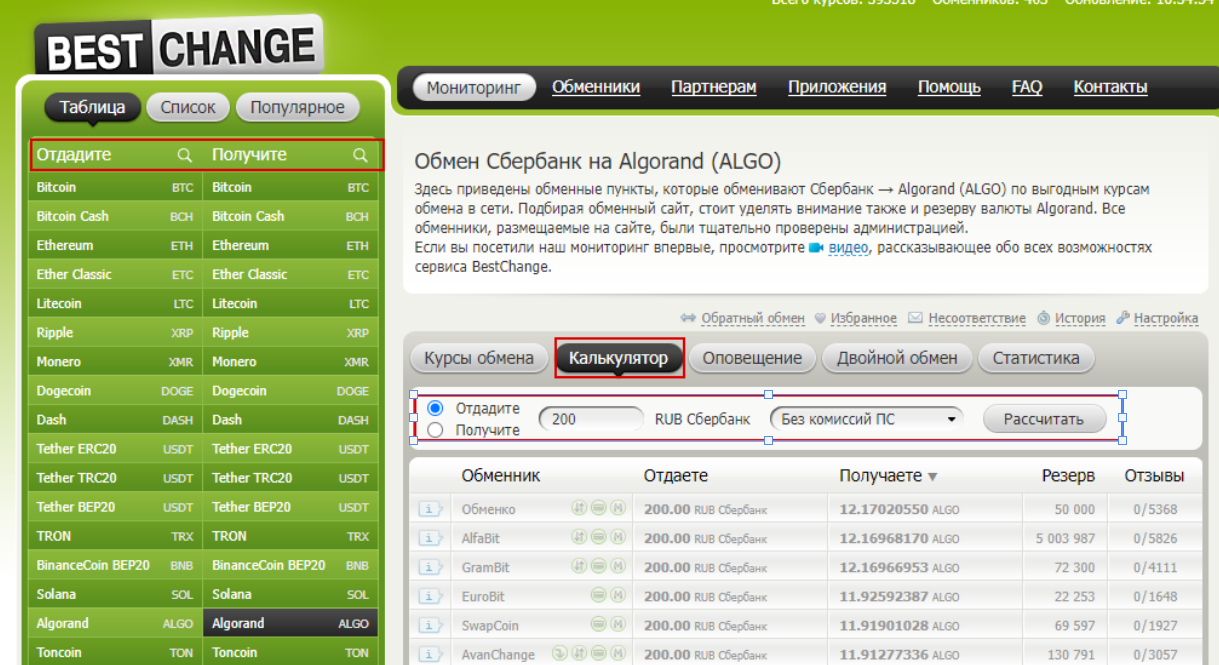Select the Популярное view tab
The height and width of the screenshot is (665, 1219).
[x=297, y=107]
